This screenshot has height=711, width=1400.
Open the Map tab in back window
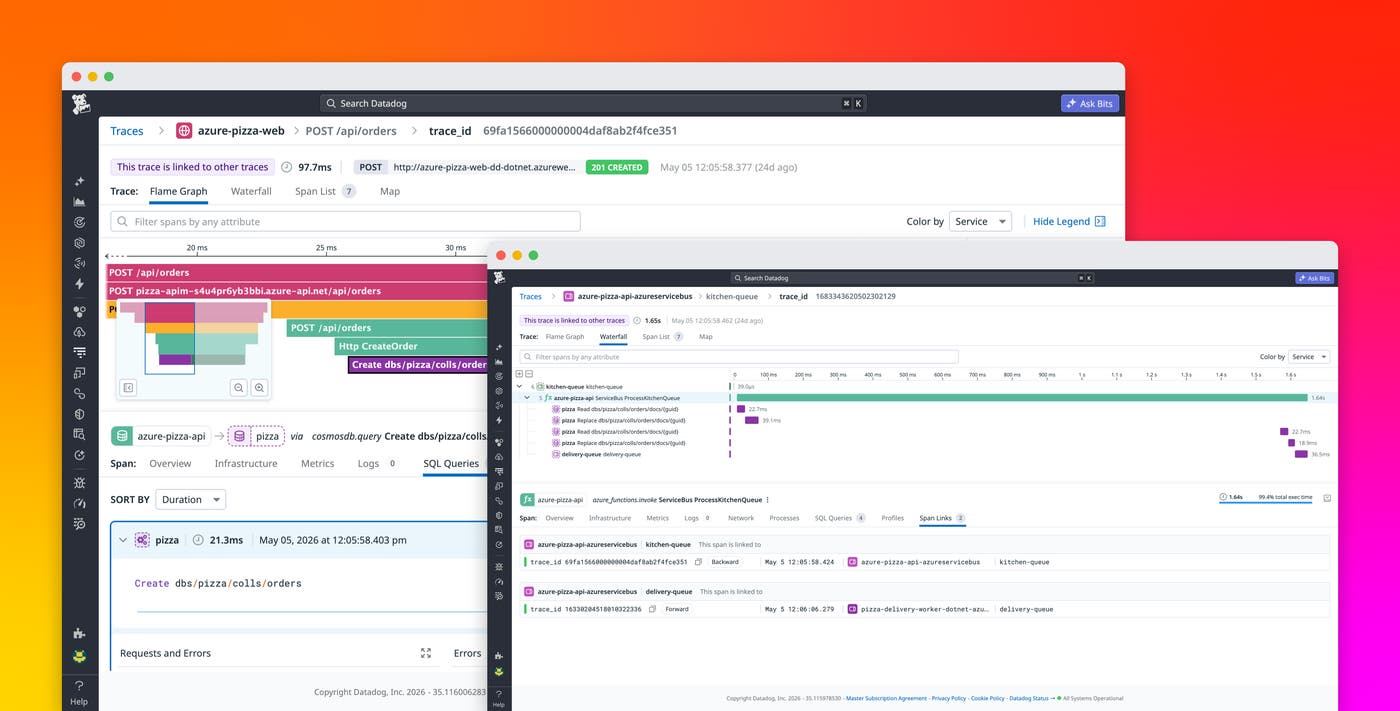(x=390, y=191)
